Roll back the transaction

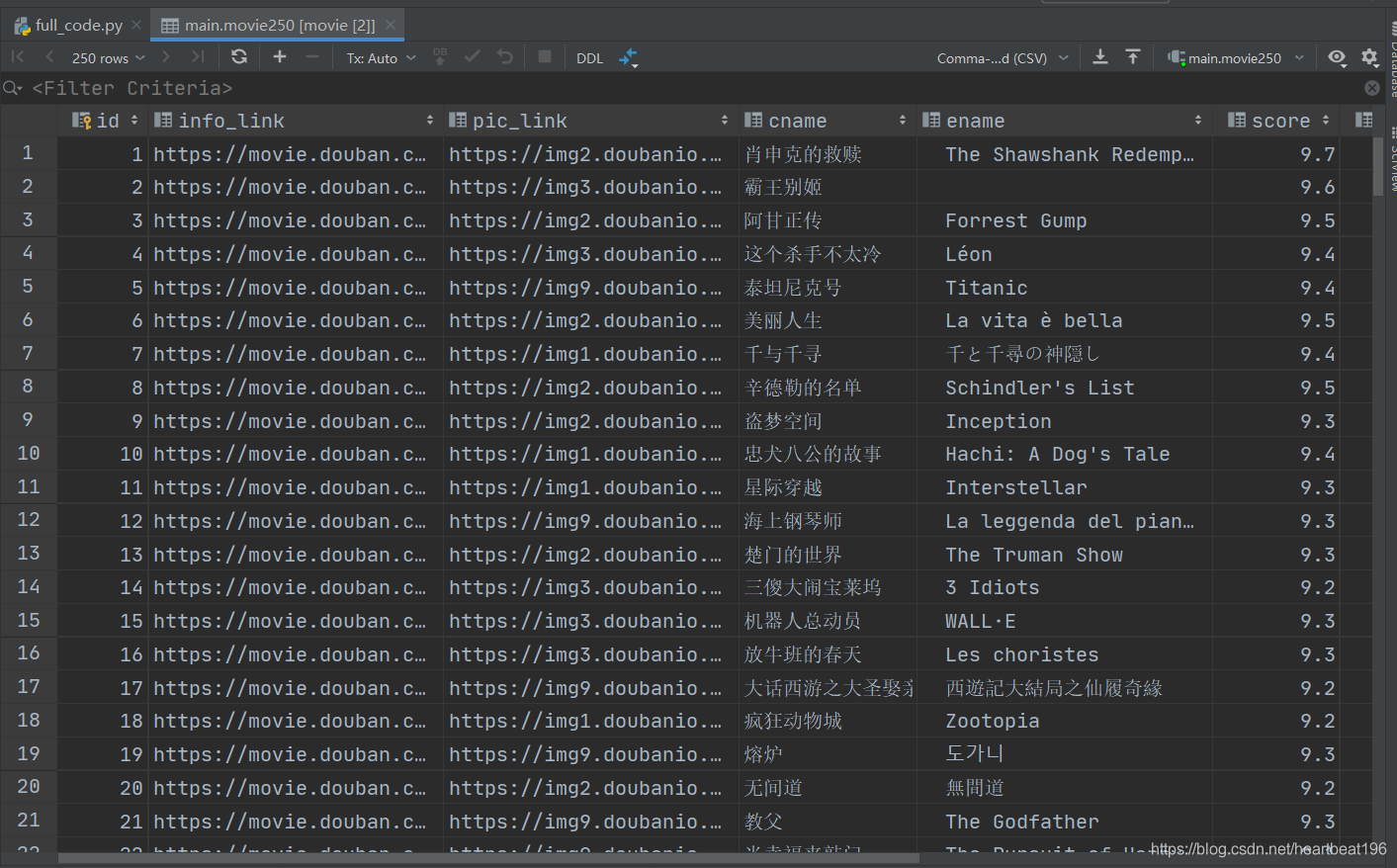pos(505,57)
